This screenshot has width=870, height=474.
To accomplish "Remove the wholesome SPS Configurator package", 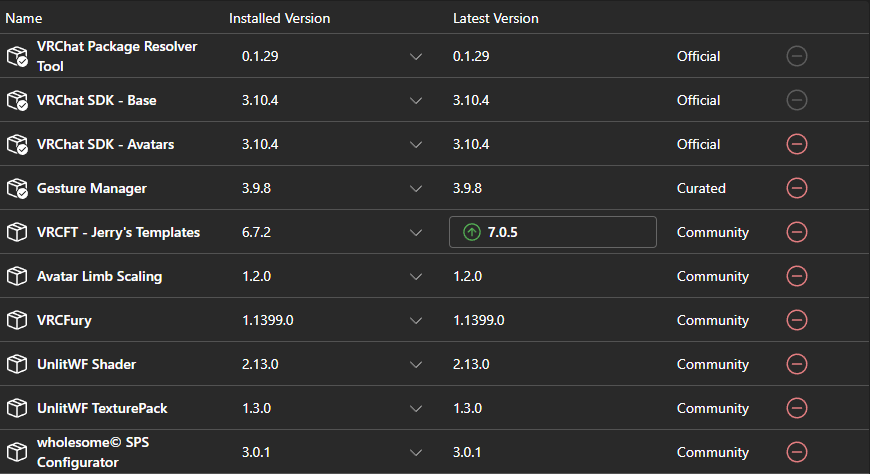I will pos(797,452).
